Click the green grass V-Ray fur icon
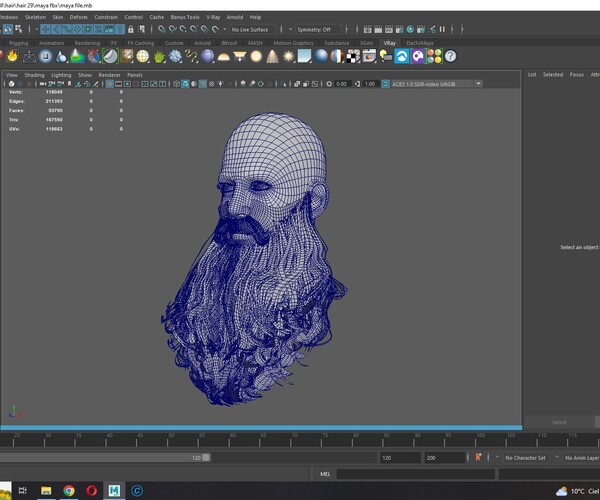The width and height of the screenshot is (600, 500). pos(159,56)
